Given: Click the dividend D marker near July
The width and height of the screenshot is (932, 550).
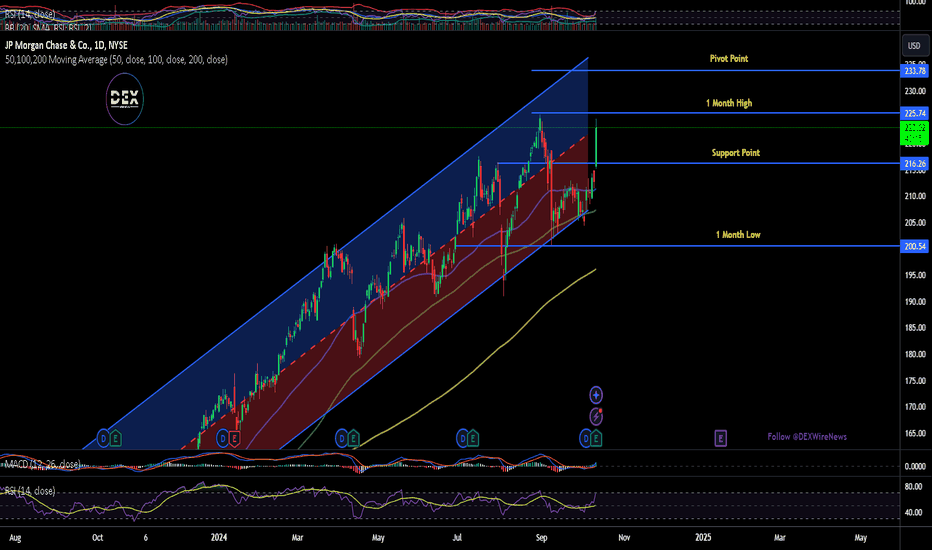Looking at the screenshot, I should [x=462, y=439].
